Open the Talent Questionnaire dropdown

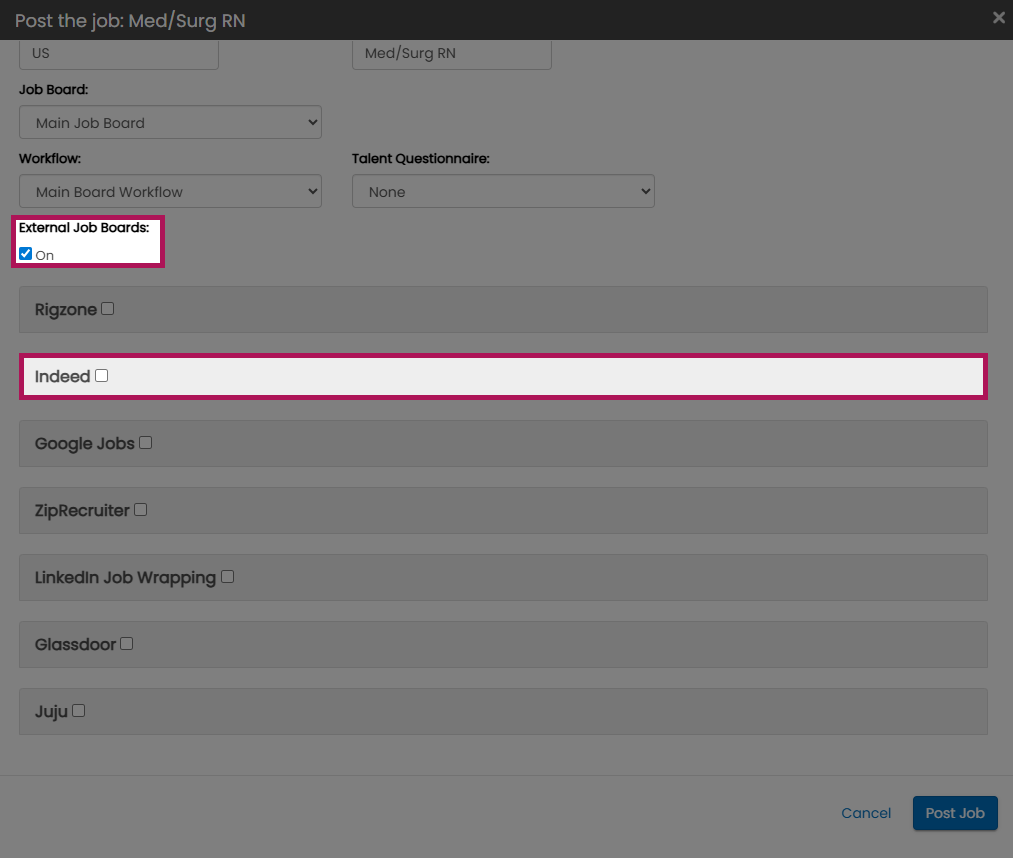pos(503,191)
